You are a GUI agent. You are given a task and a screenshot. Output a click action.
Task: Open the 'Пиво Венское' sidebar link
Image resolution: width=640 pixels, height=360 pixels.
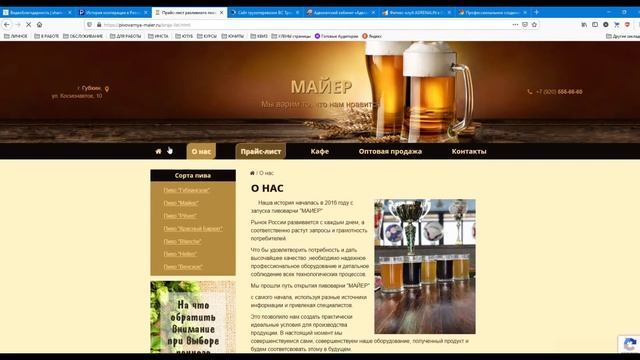pos(183,267)
